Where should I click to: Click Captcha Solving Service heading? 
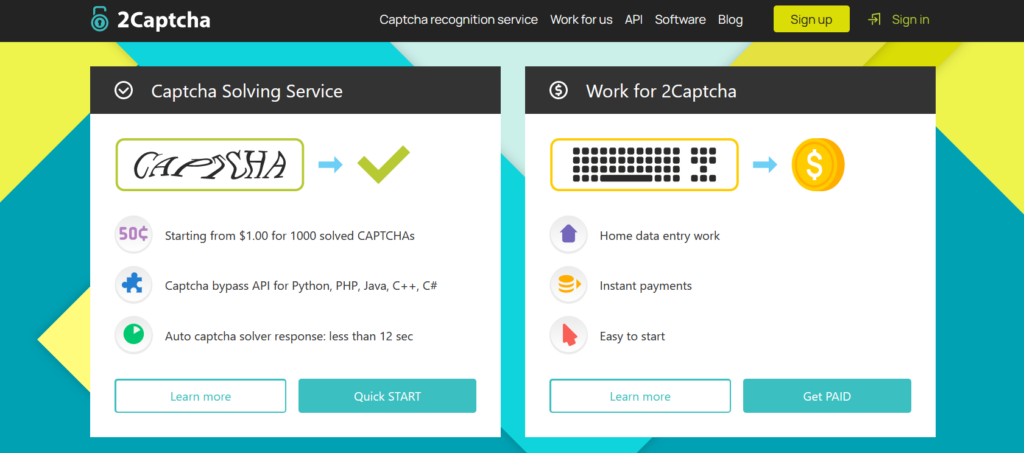(x=247, y=91)
